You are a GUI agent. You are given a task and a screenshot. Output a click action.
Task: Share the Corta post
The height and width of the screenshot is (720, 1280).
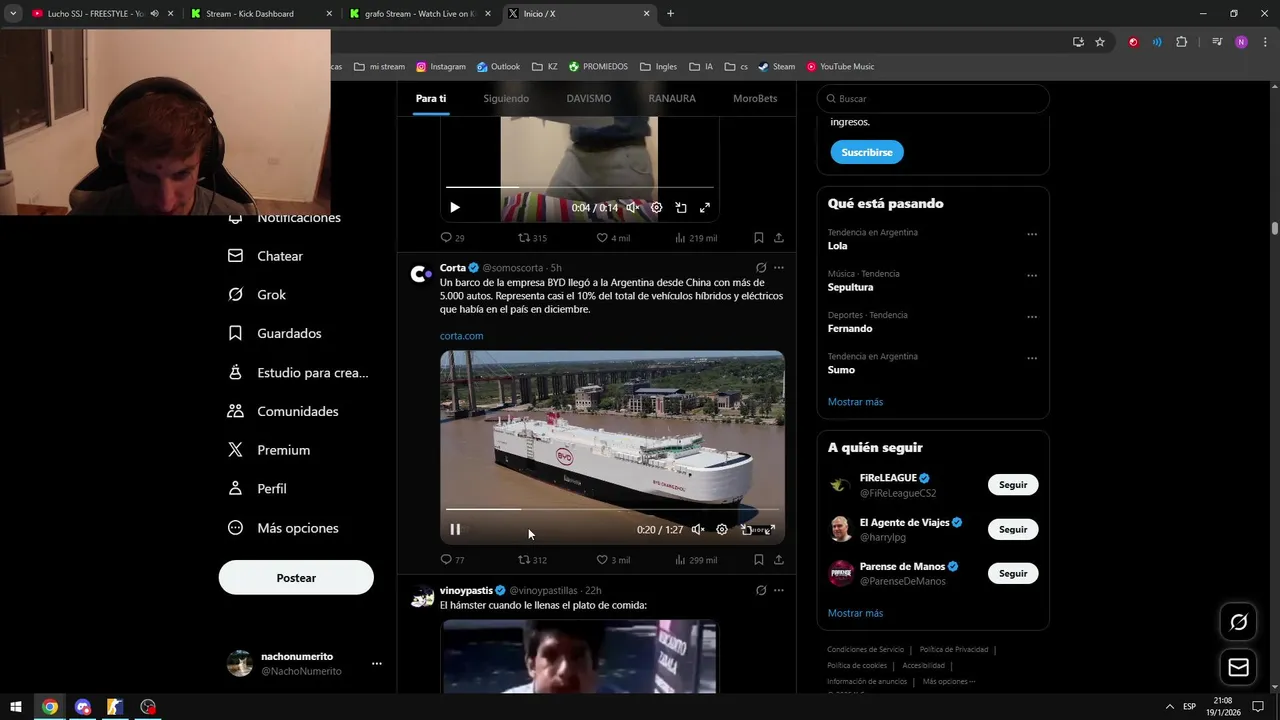click(779, 560)
